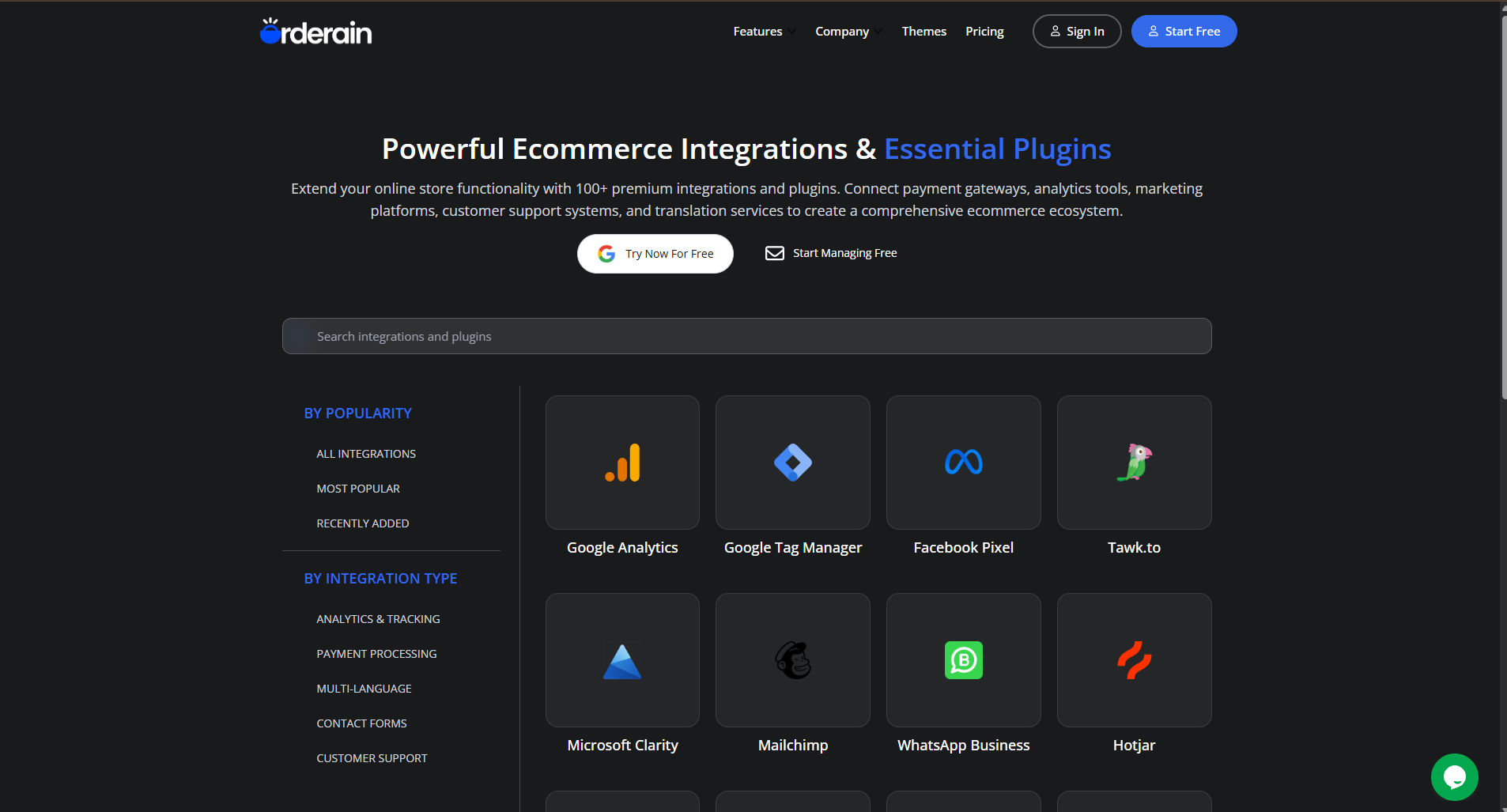Open the Hotjar flame icon
Image resolution: width=1507 pixels, height=812 pixels.
coord(1135,660)
